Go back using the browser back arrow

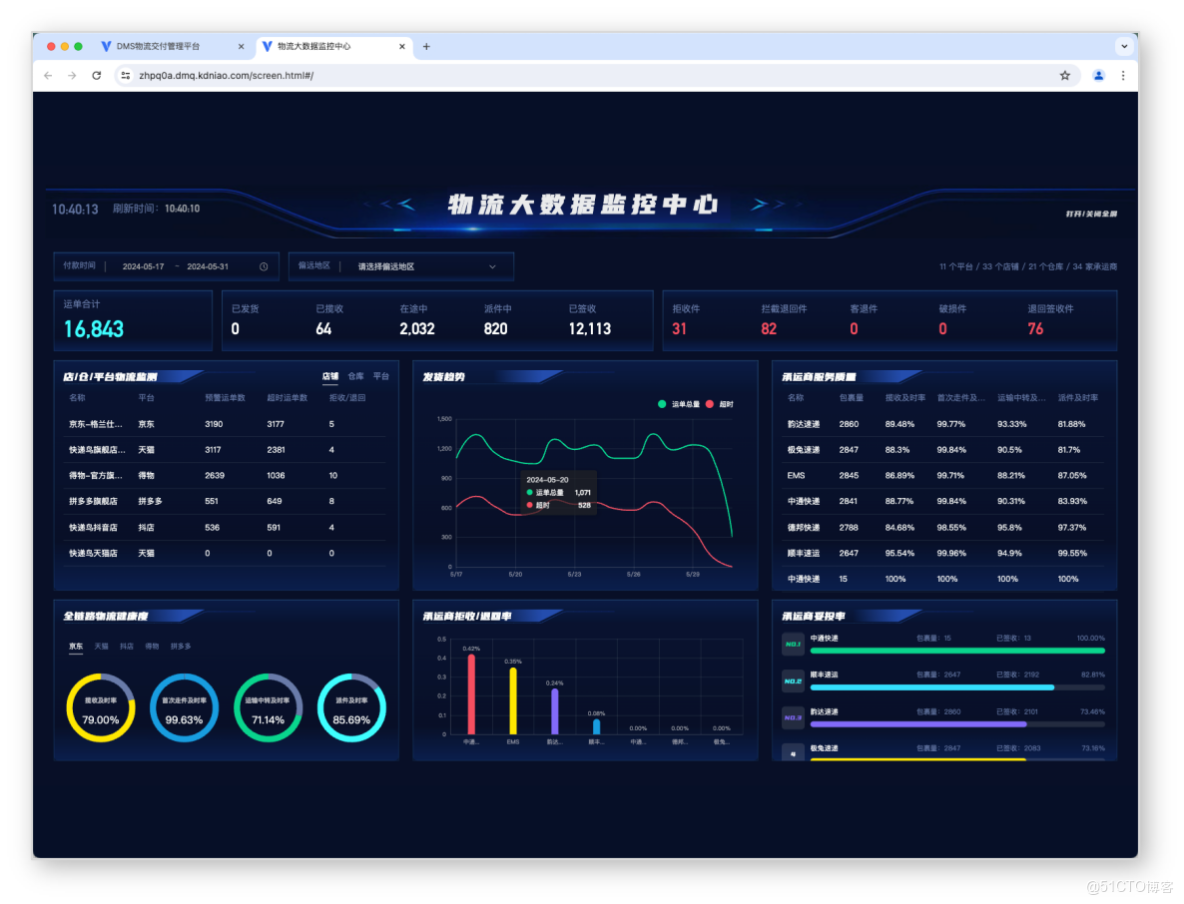click(48, 76)
